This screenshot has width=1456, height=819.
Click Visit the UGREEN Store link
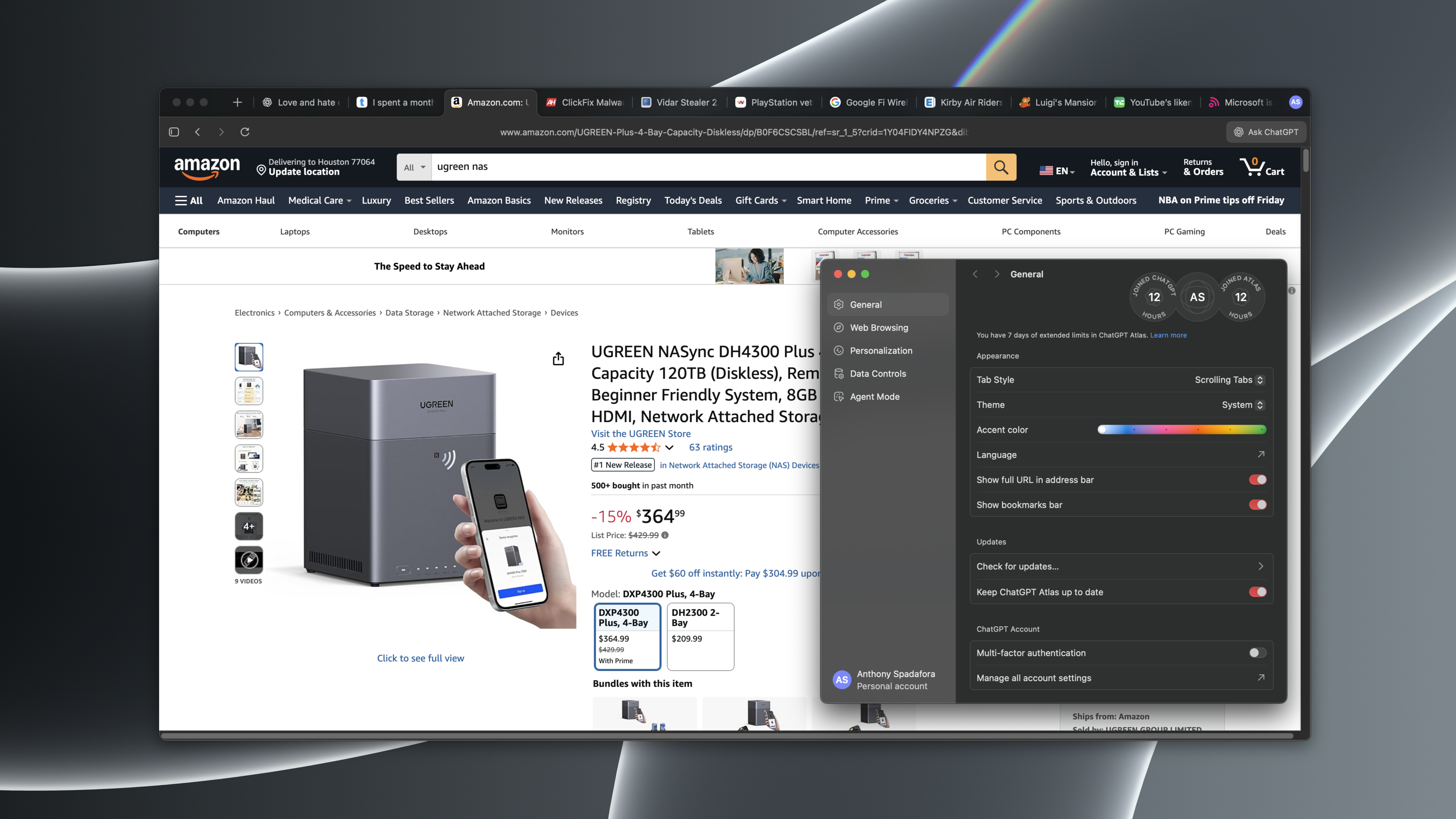click(x=640, y=434)
